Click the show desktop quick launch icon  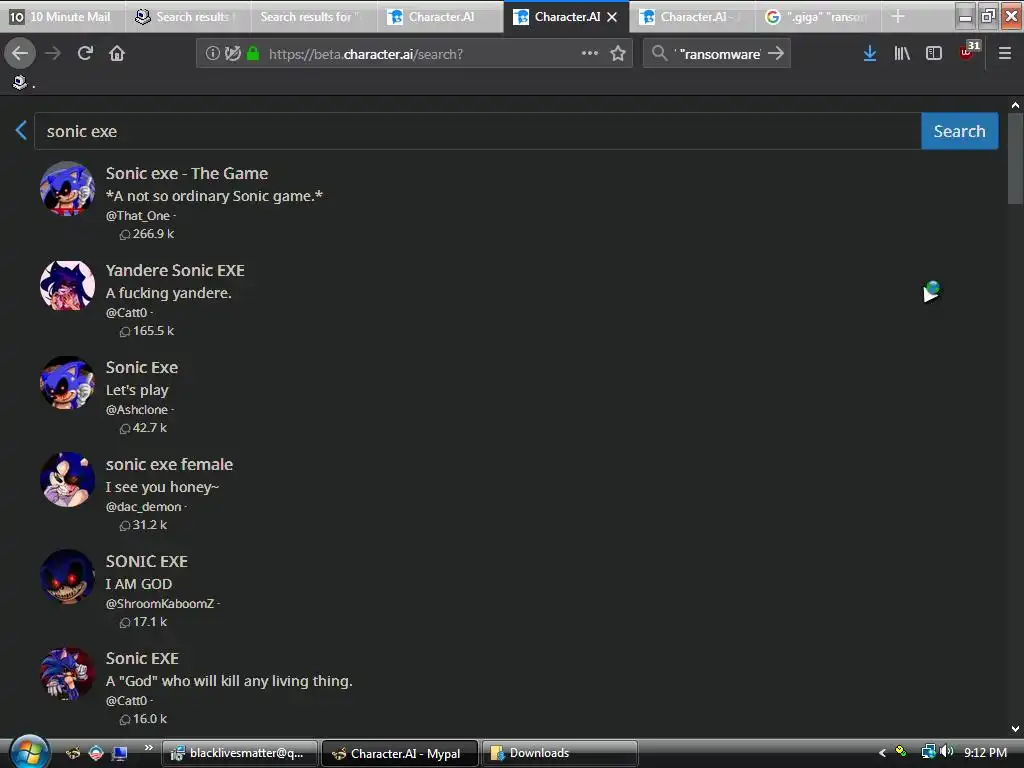coord(120,753)
